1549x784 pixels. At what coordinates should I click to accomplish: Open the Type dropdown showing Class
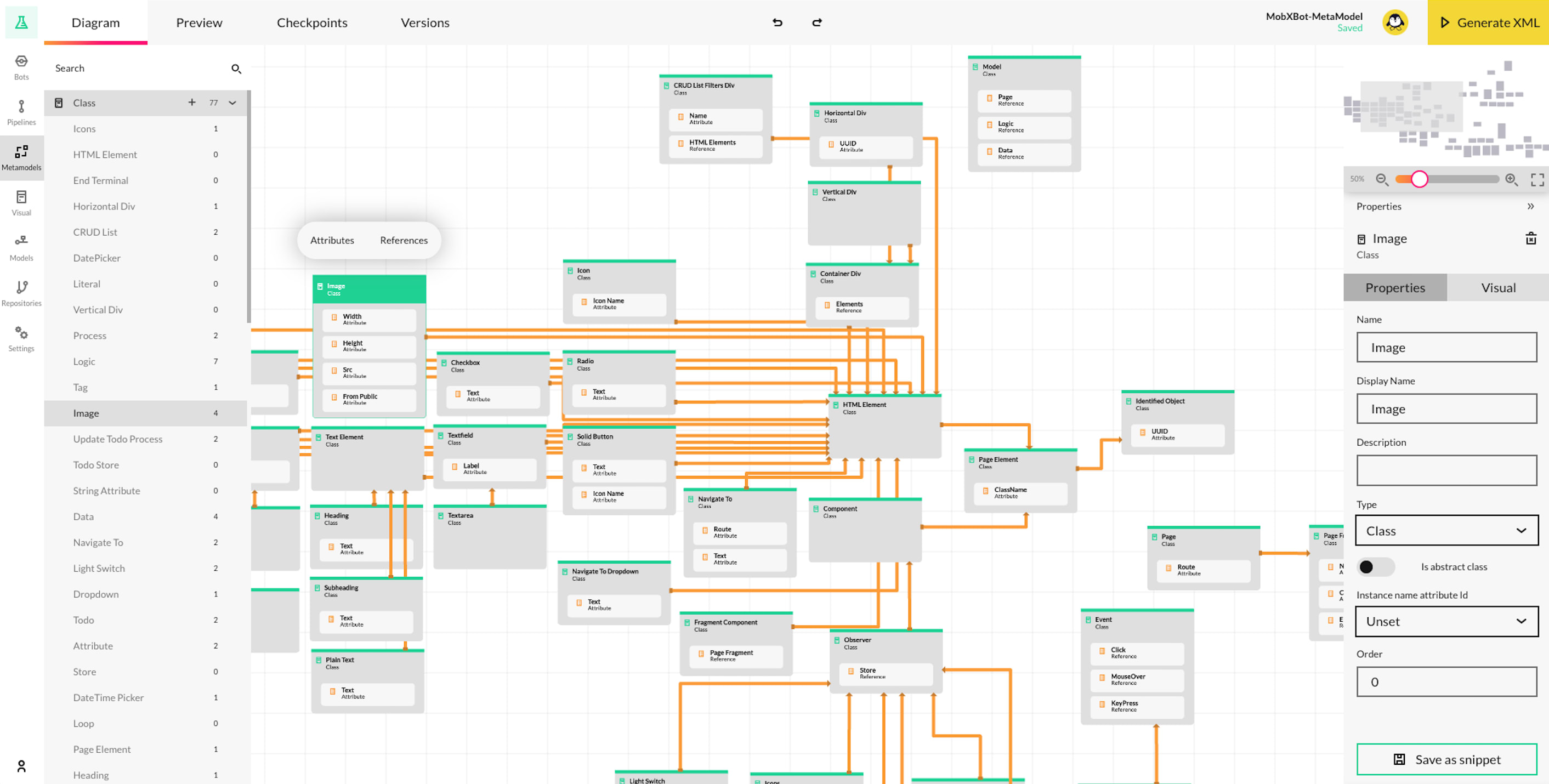click(x=1446, y=530)
